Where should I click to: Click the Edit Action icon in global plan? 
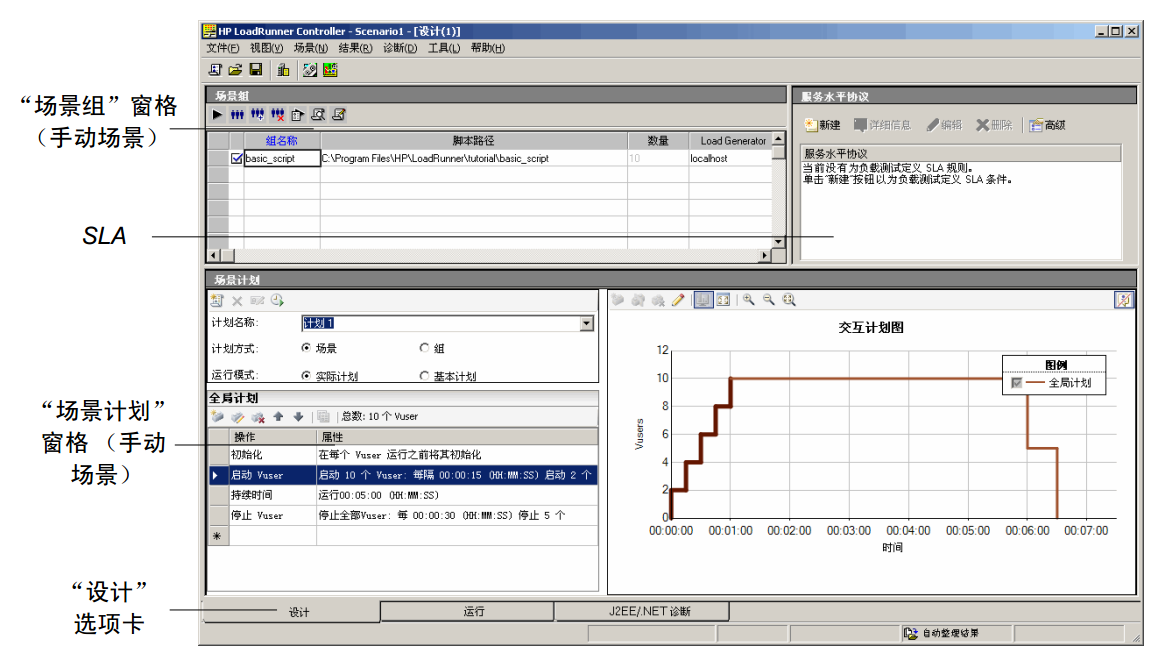click(x=238, y=417)
